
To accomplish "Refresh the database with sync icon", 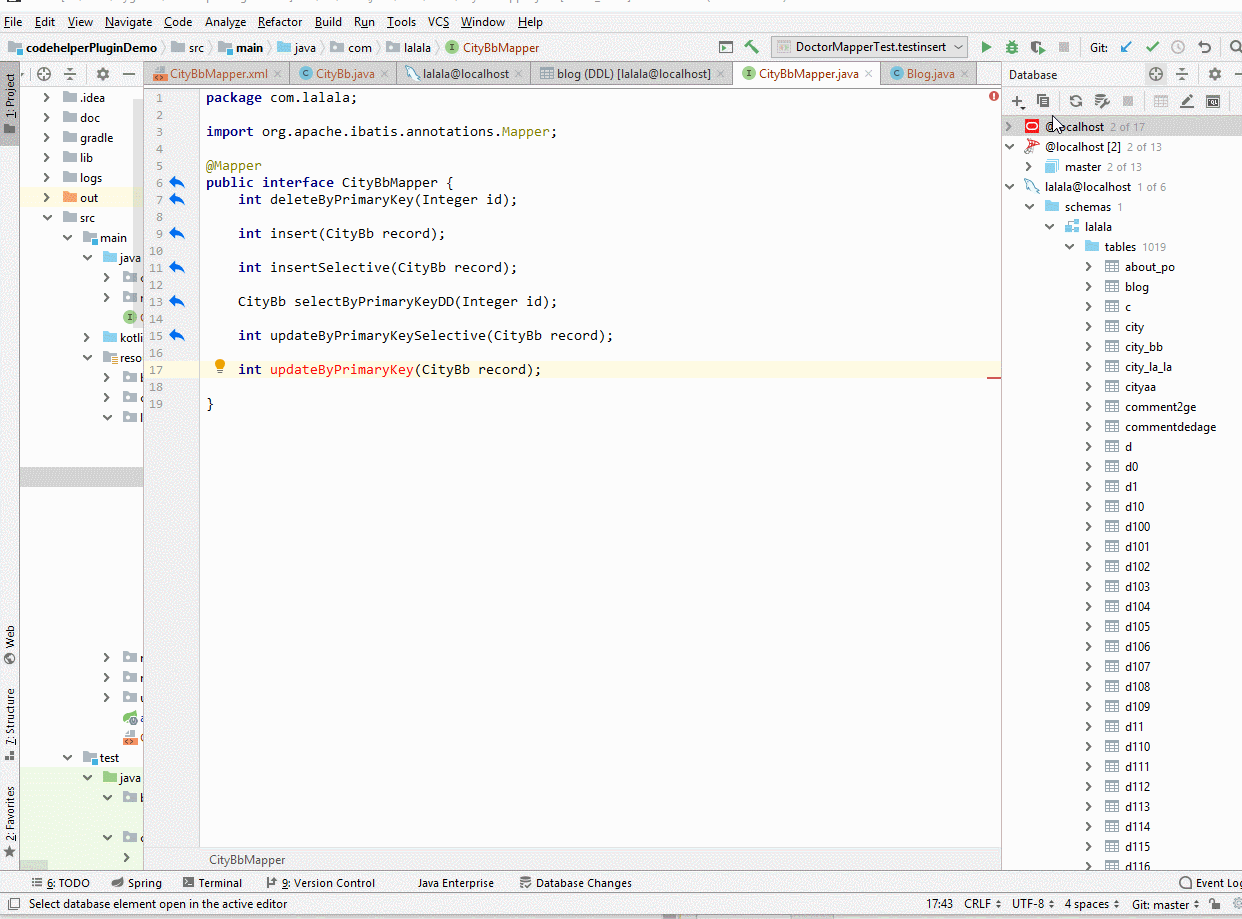I will (x=1076, y=101).
